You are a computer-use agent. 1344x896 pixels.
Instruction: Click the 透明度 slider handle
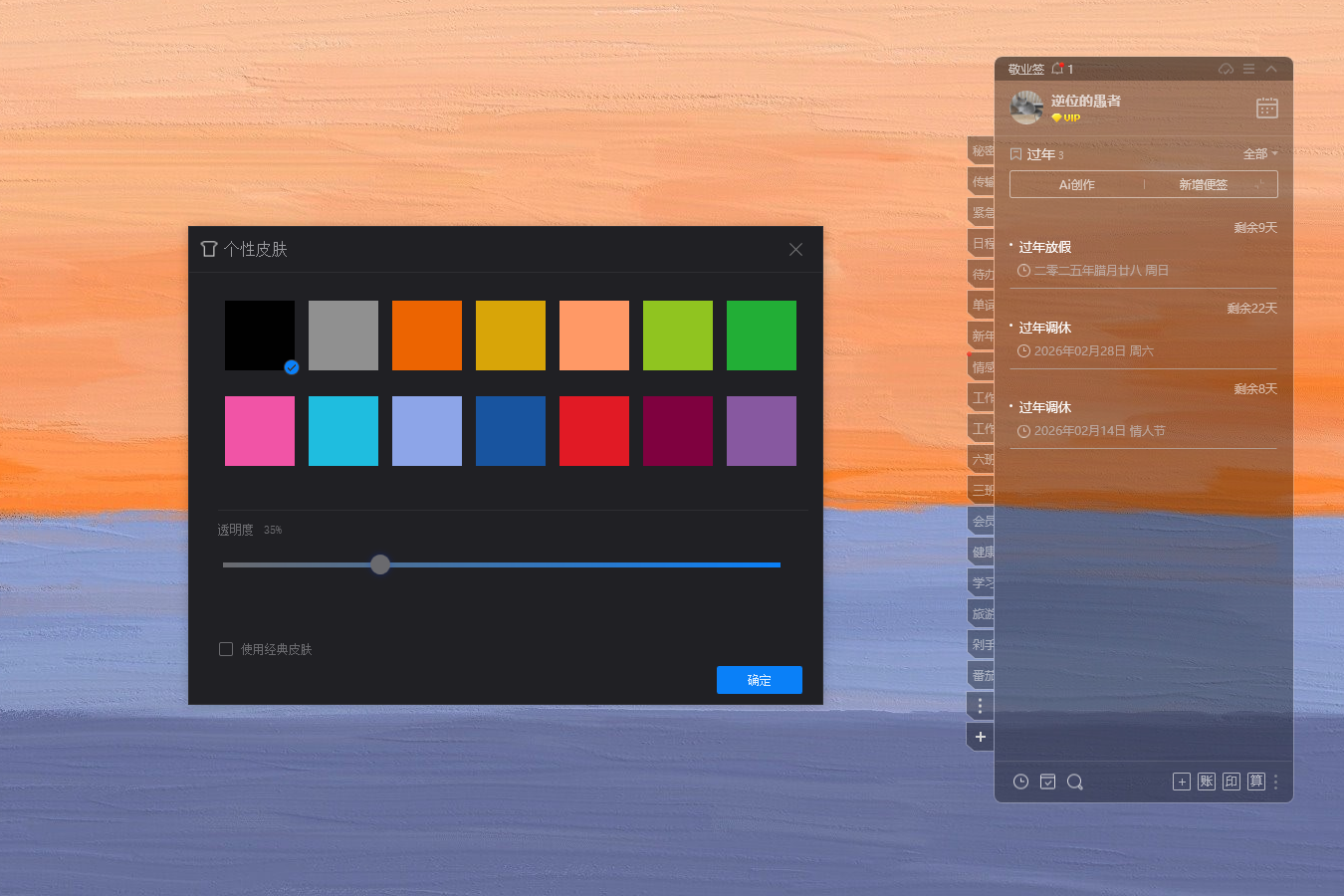click(x=380, y=564)
